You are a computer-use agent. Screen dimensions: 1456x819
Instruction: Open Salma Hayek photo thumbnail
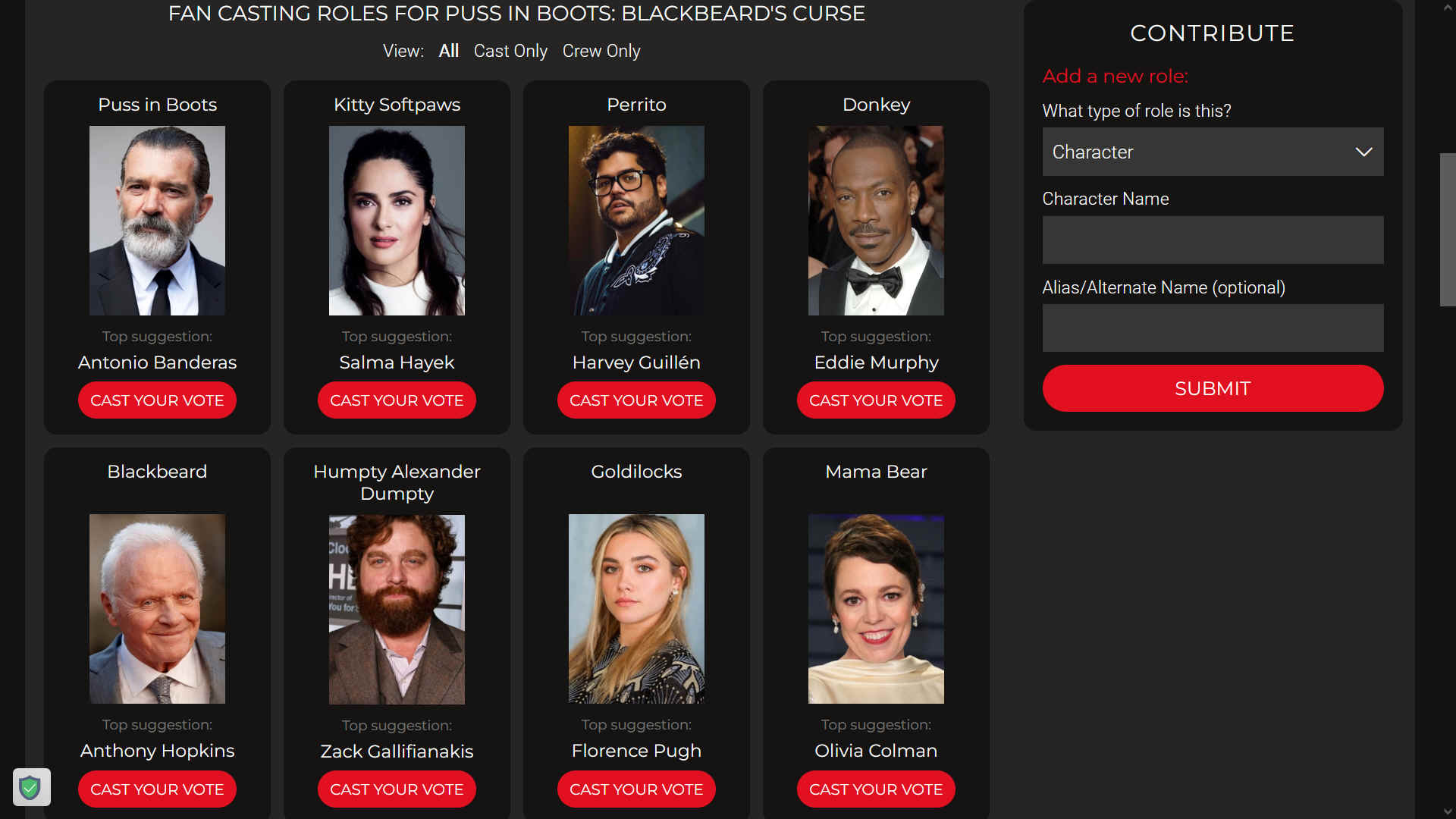coord(397,221)
